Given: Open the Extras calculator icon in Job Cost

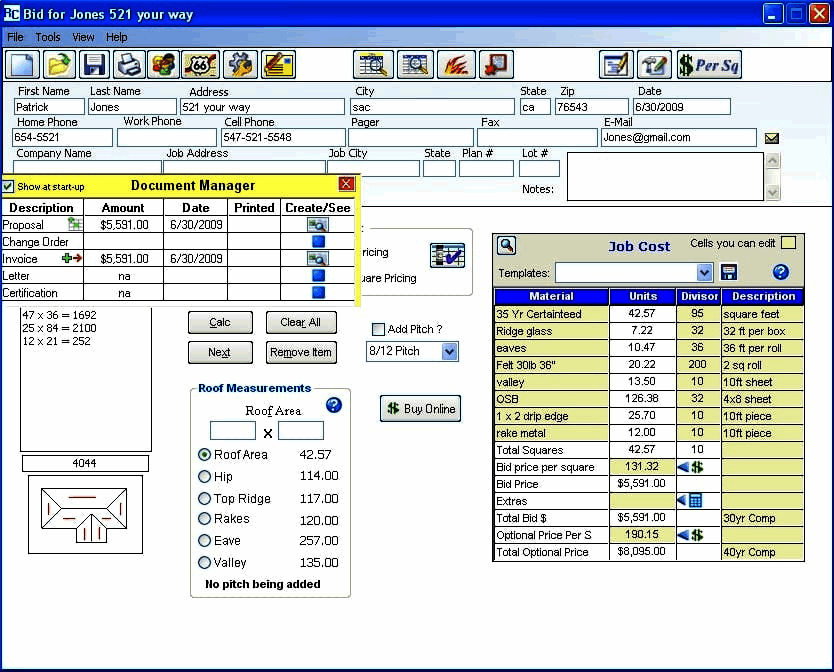Looking at the screenshot, I should coord(696,501).
